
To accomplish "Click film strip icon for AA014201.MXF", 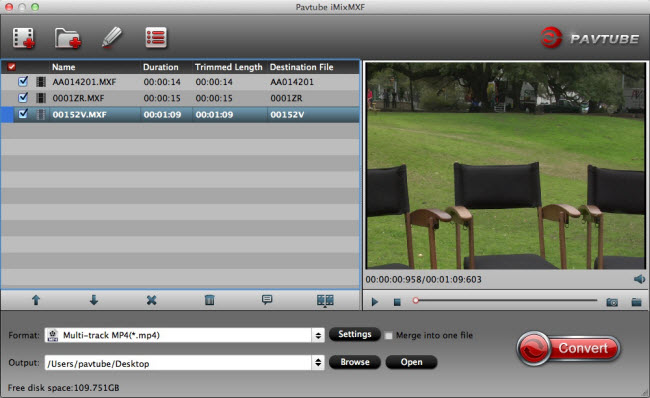I will point(41,82).
